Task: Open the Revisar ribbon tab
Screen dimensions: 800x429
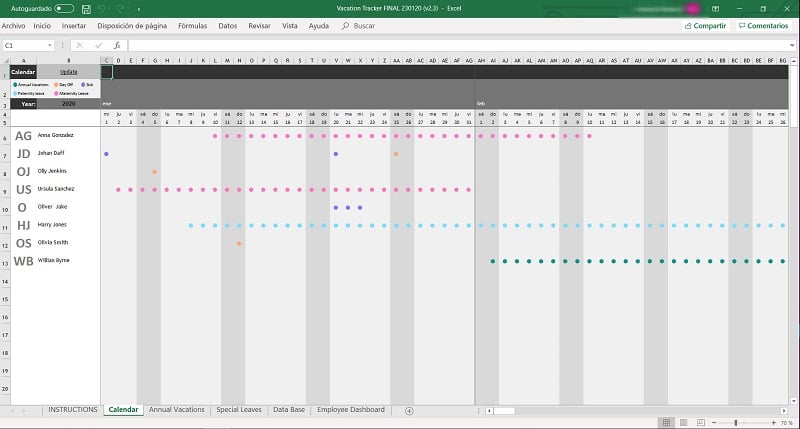Action: tap(259, 26)
